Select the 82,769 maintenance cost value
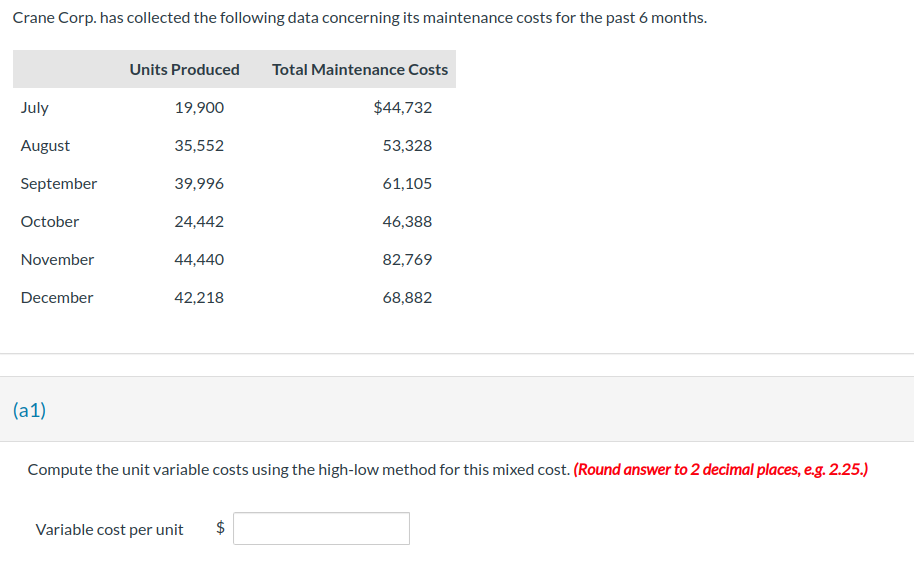 click(407, 259)
